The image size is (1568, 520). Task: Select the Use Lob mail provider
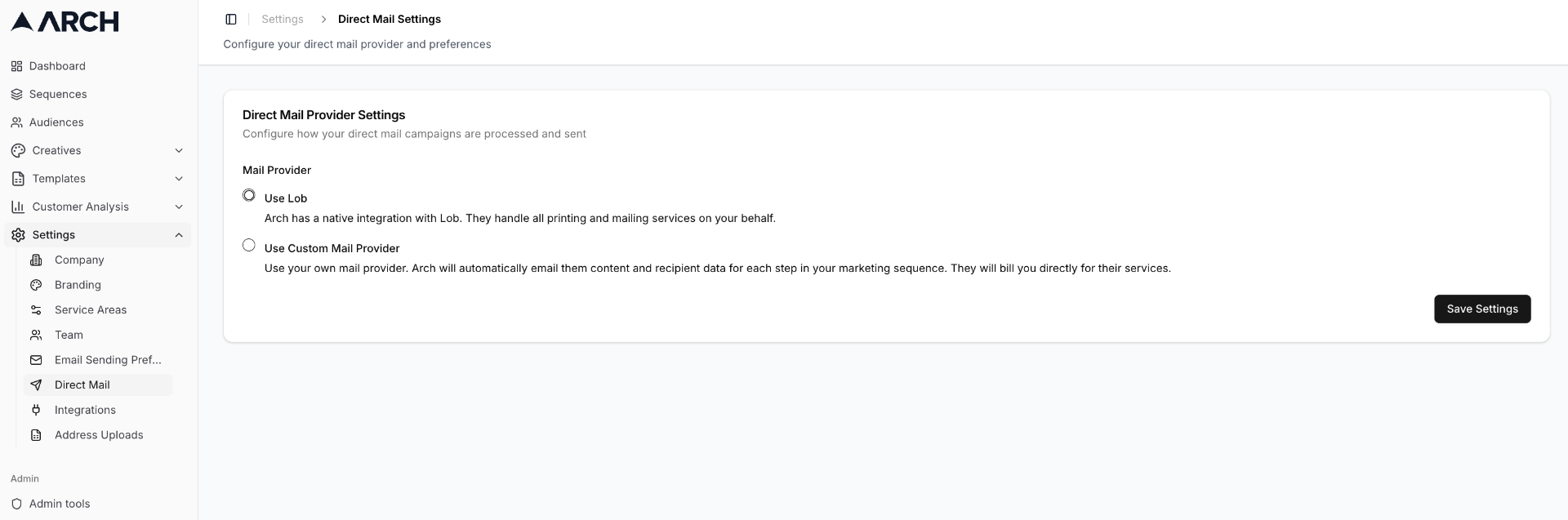249,195
